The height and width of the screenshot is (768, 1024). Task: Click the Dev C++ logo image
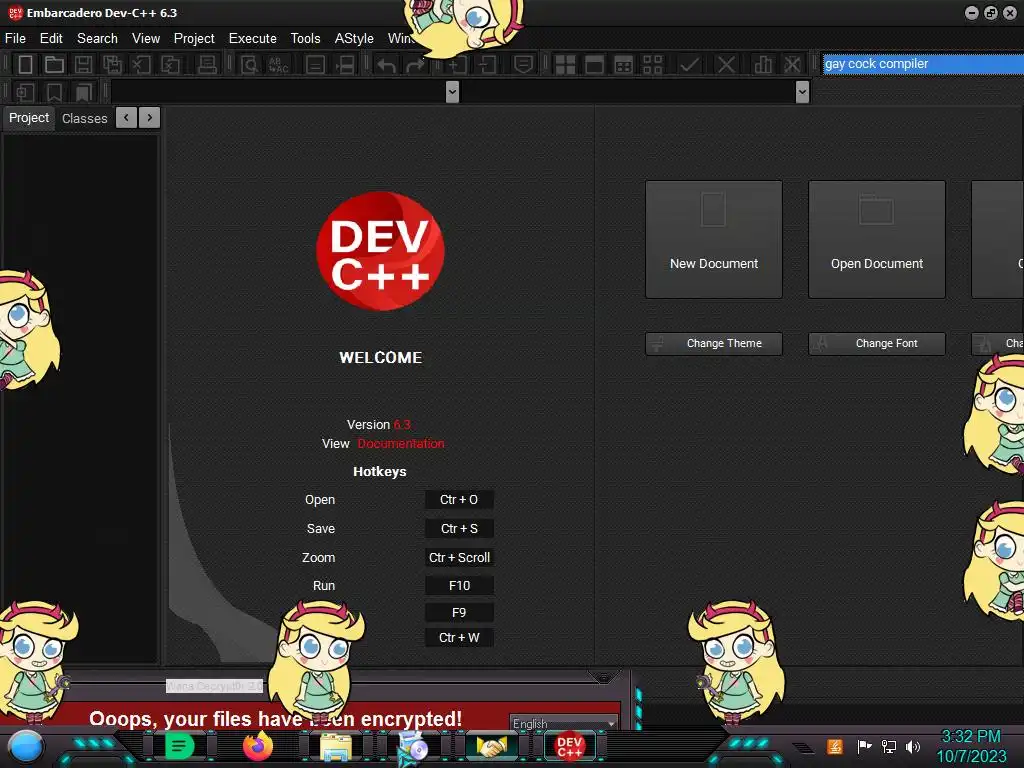(x=380, y=251)
